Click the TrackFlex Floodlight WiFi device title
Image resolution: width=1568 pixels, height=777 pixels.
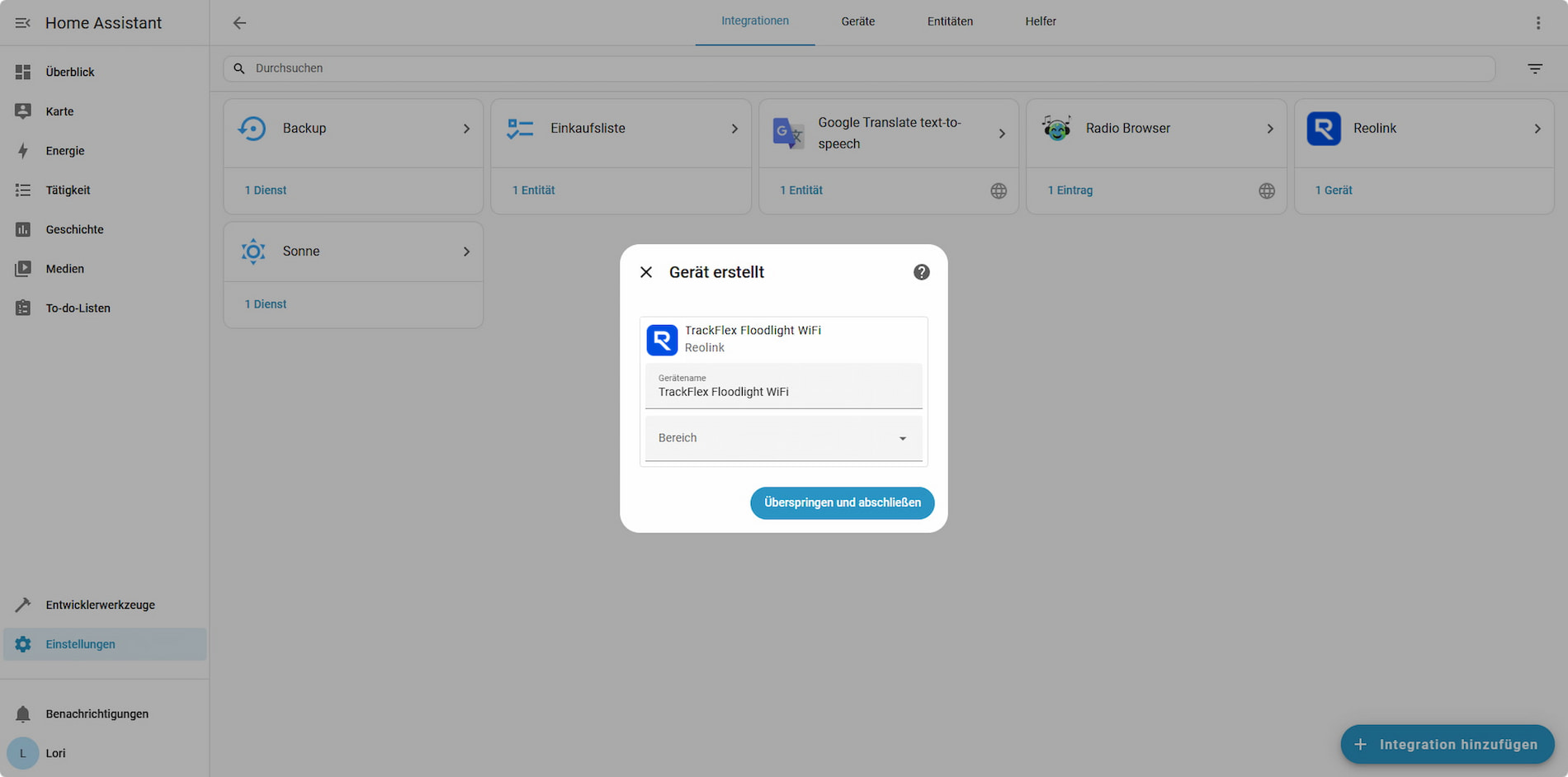click(753, 331)
